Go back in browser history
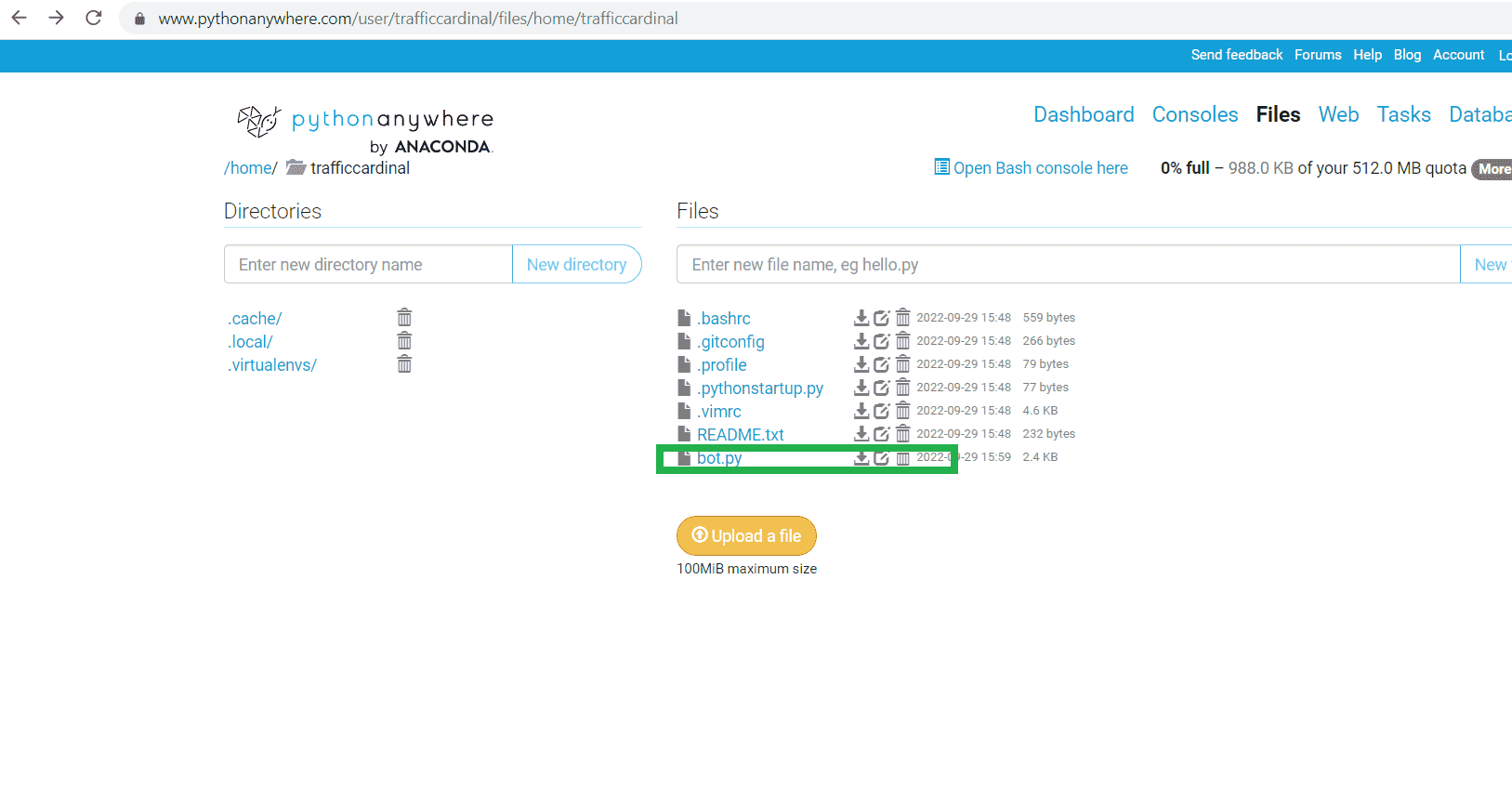 coord(19,18)
